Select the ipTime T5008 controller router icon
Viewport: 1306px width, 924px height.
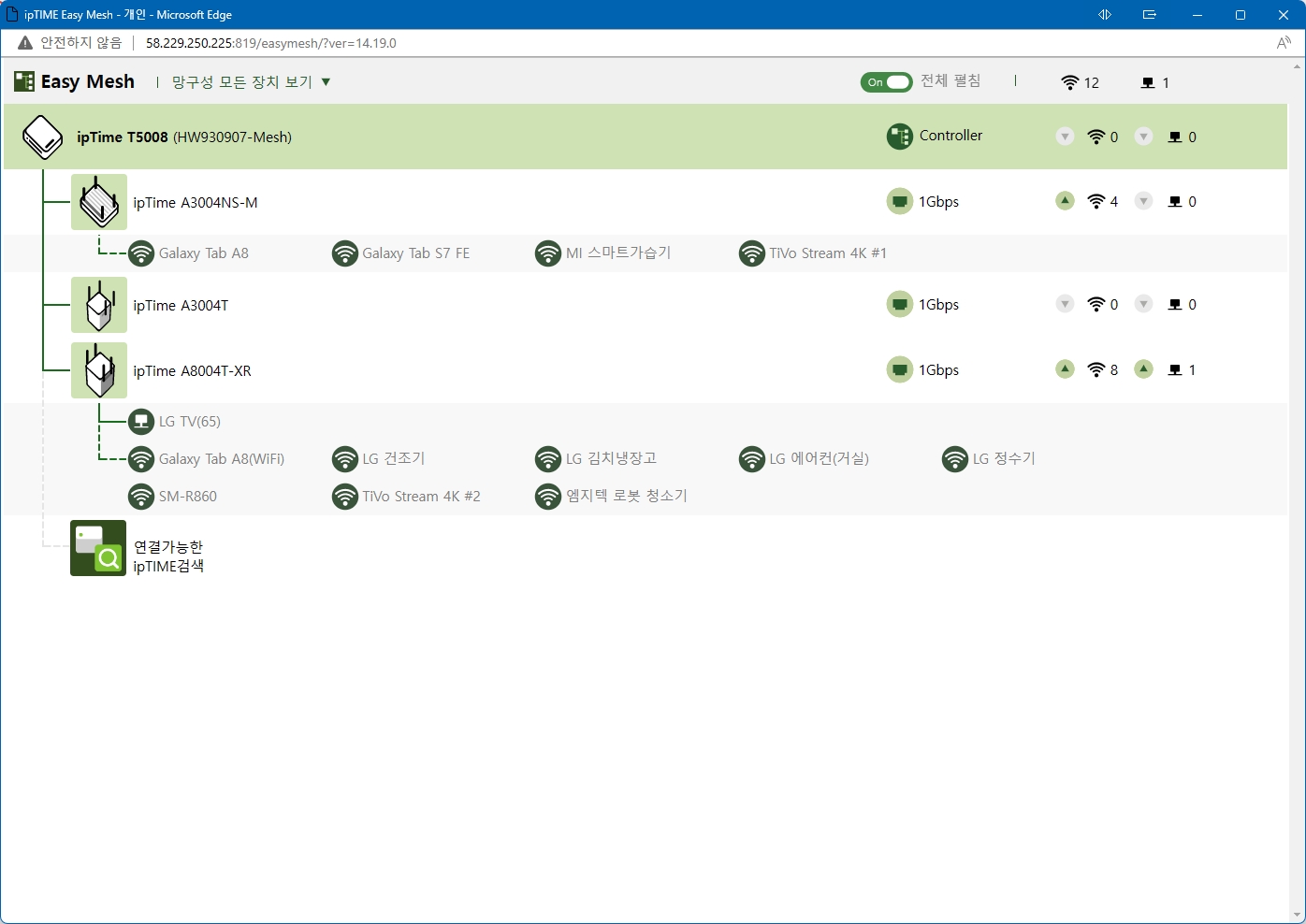coord(42,137)
